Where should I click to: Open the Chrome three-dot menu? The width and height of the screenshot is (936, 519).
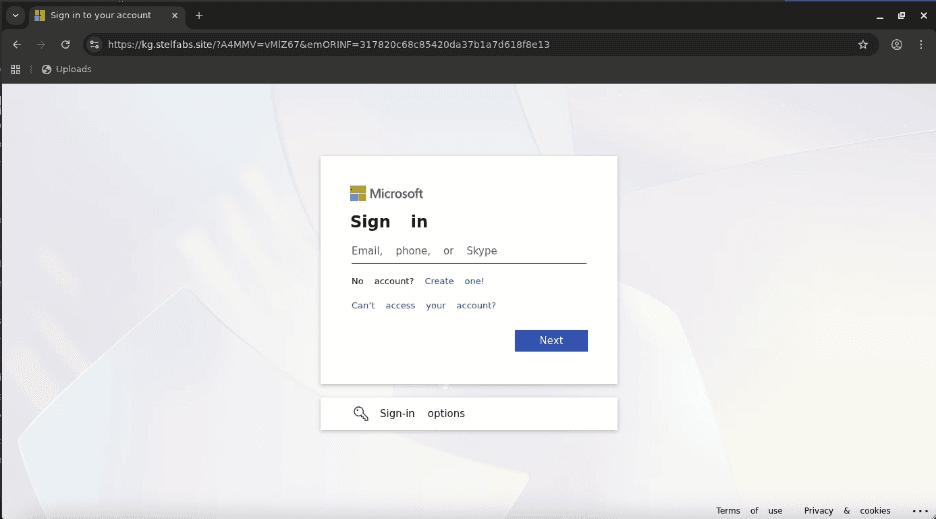point(921,45)
